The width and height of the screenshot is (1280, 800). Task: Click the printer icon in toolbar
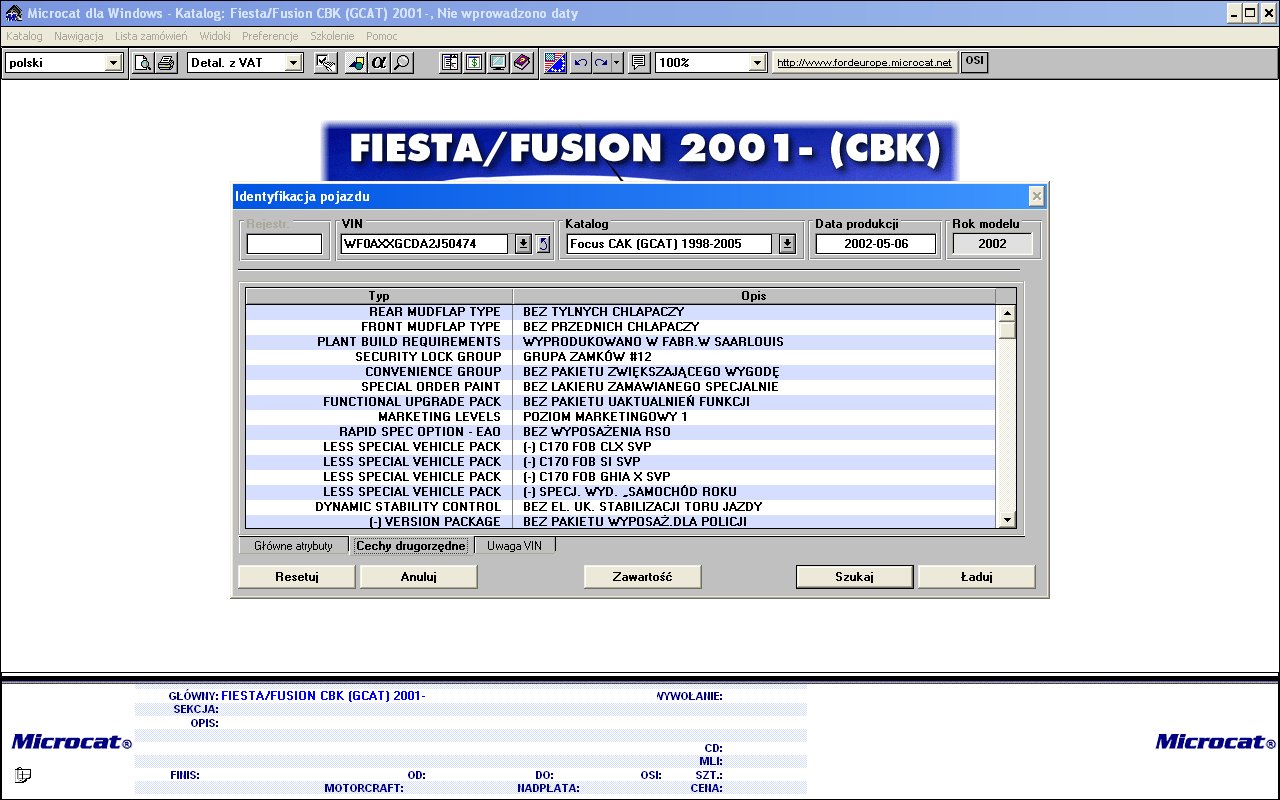(x=166, y=63)
